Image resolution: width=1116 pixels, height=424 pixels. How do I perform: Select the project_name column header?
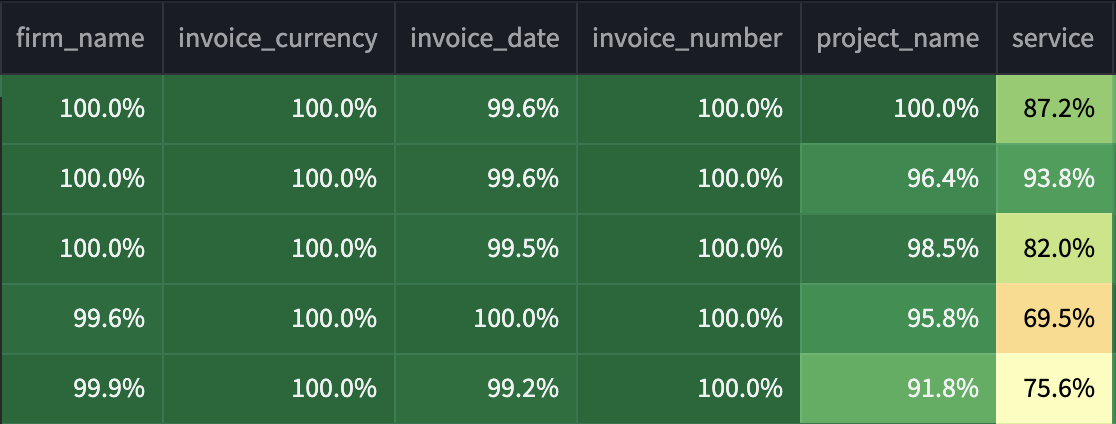click(x=897, y=39)
